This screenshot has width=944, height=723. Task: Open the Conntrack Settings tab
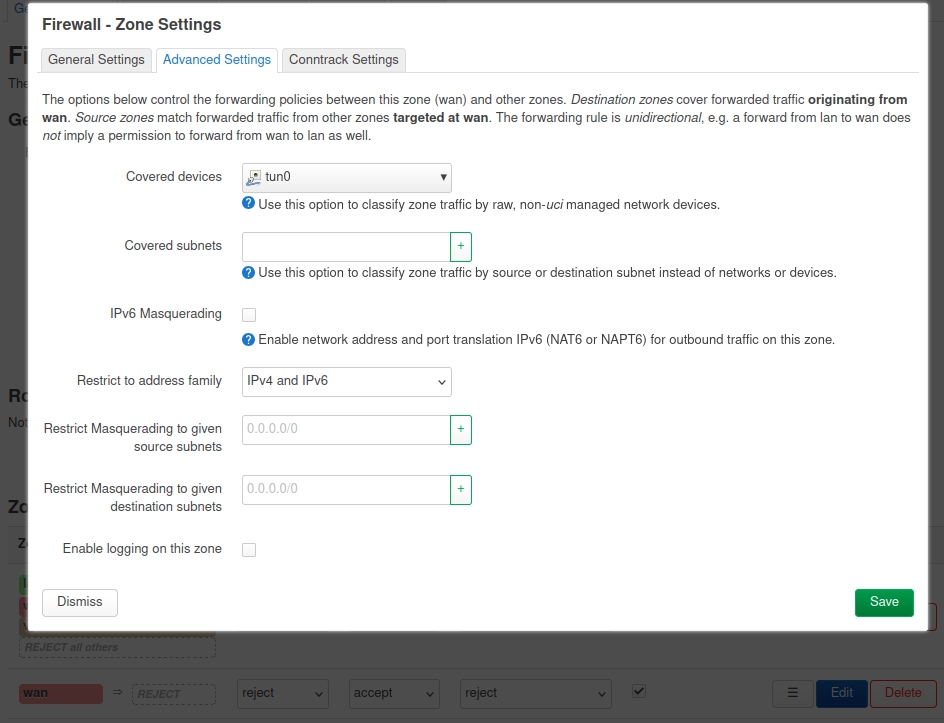pos(344,60)
